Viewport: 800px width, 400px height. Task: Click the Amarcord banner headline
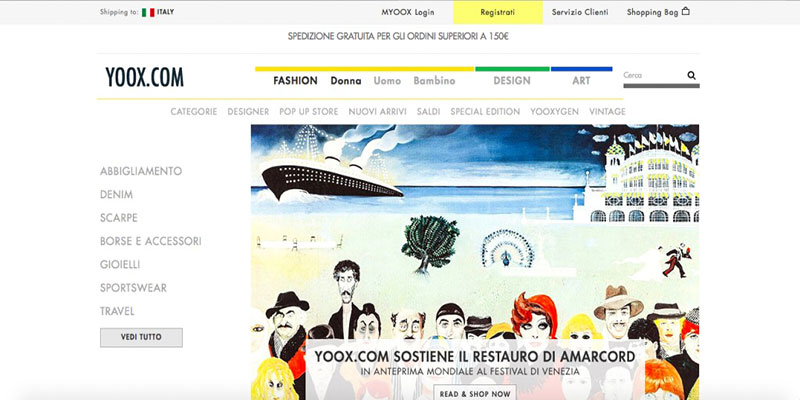coord(474,356)
